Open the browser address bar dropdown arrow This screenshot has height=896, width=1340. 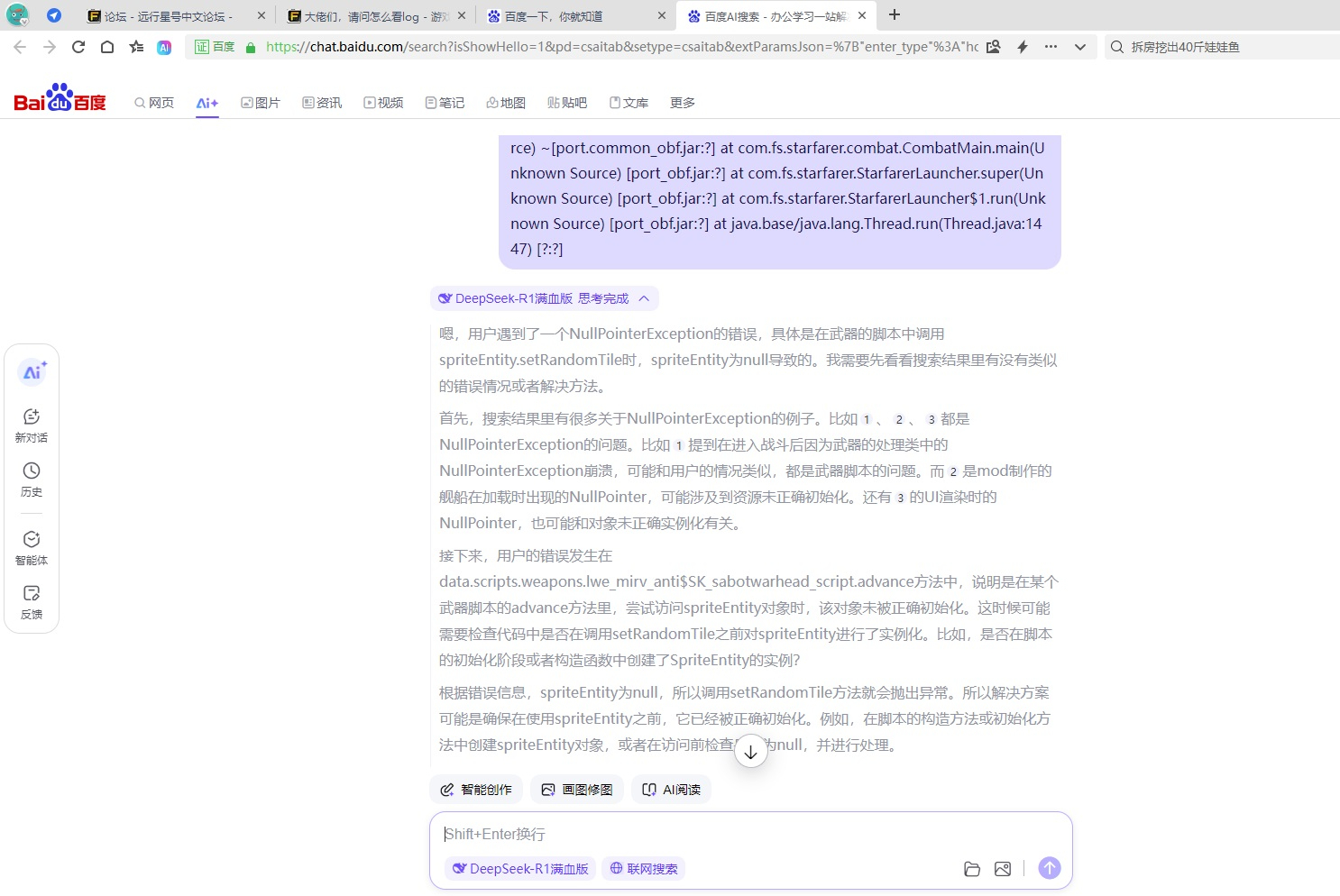click(1079, 47)
